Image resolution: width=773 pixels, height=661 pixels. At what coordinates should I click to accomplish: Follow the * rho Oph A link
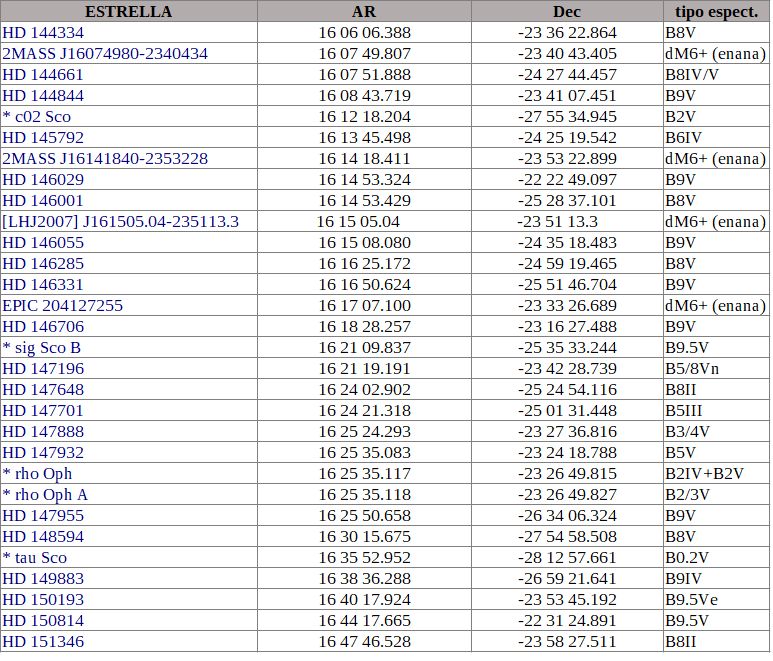[45, 494]
